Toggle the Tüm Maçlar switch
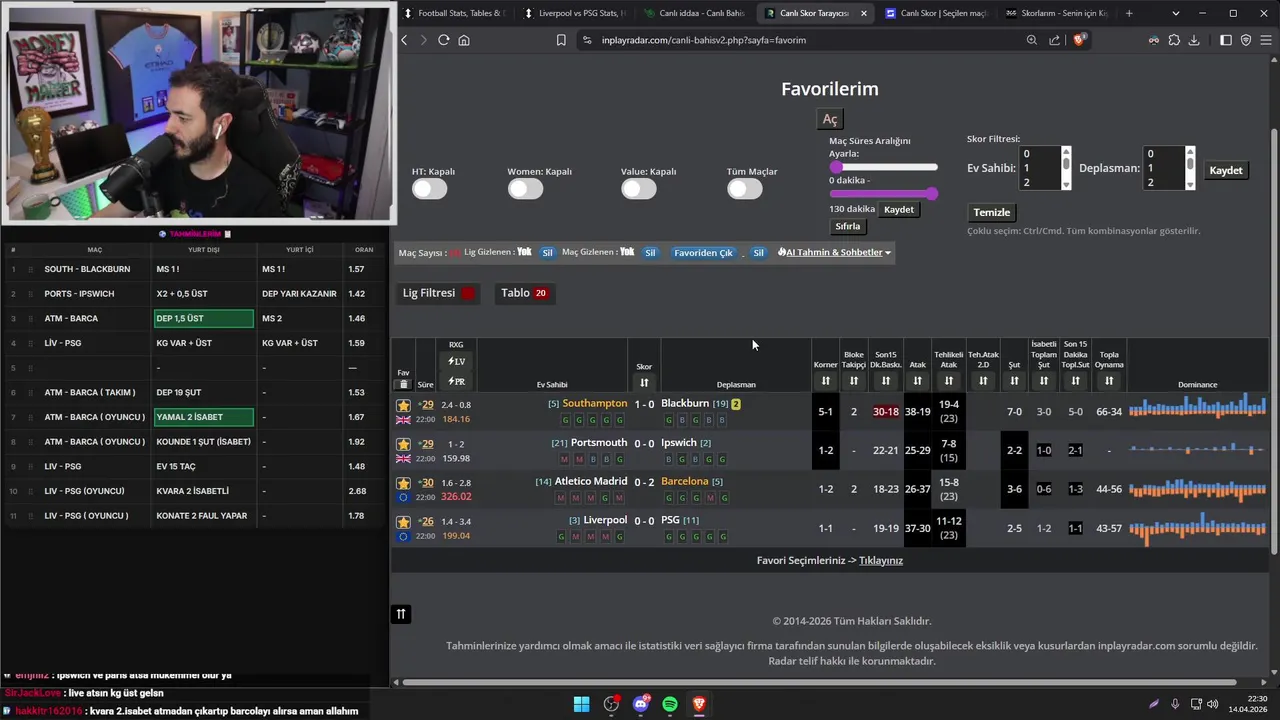This screenshot has height=720, width=1280. click(744, 188)
